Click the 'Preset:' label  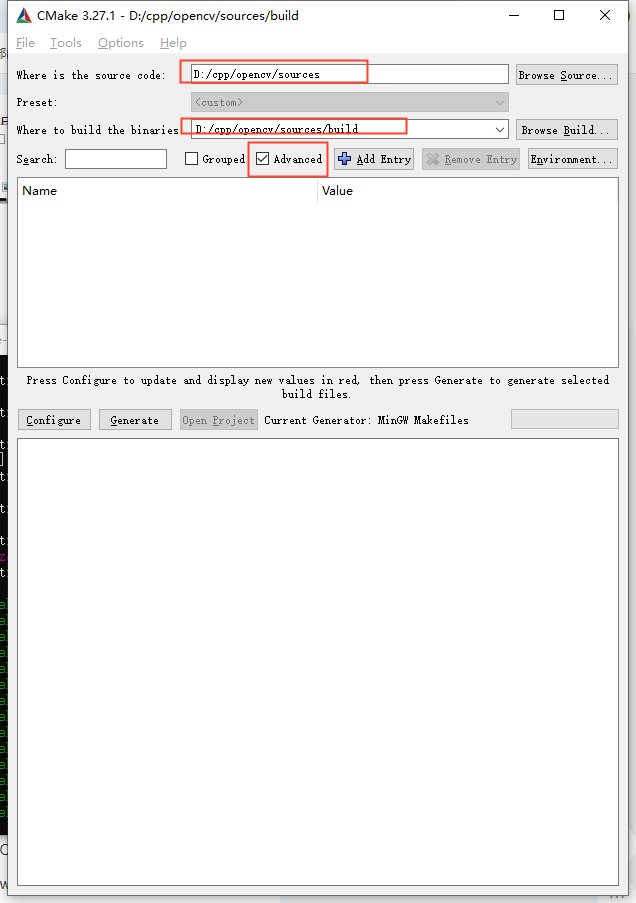[37, 103]
